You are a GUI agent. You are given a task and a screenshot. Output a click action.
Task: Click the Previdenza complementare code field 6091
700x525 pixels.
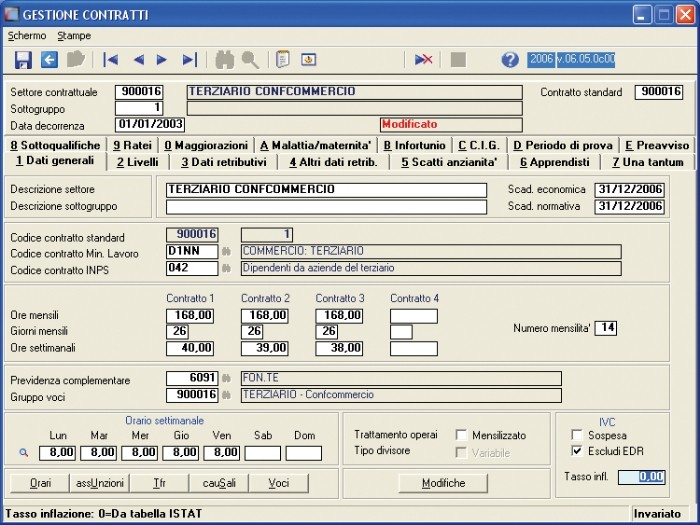pos(192,379)
